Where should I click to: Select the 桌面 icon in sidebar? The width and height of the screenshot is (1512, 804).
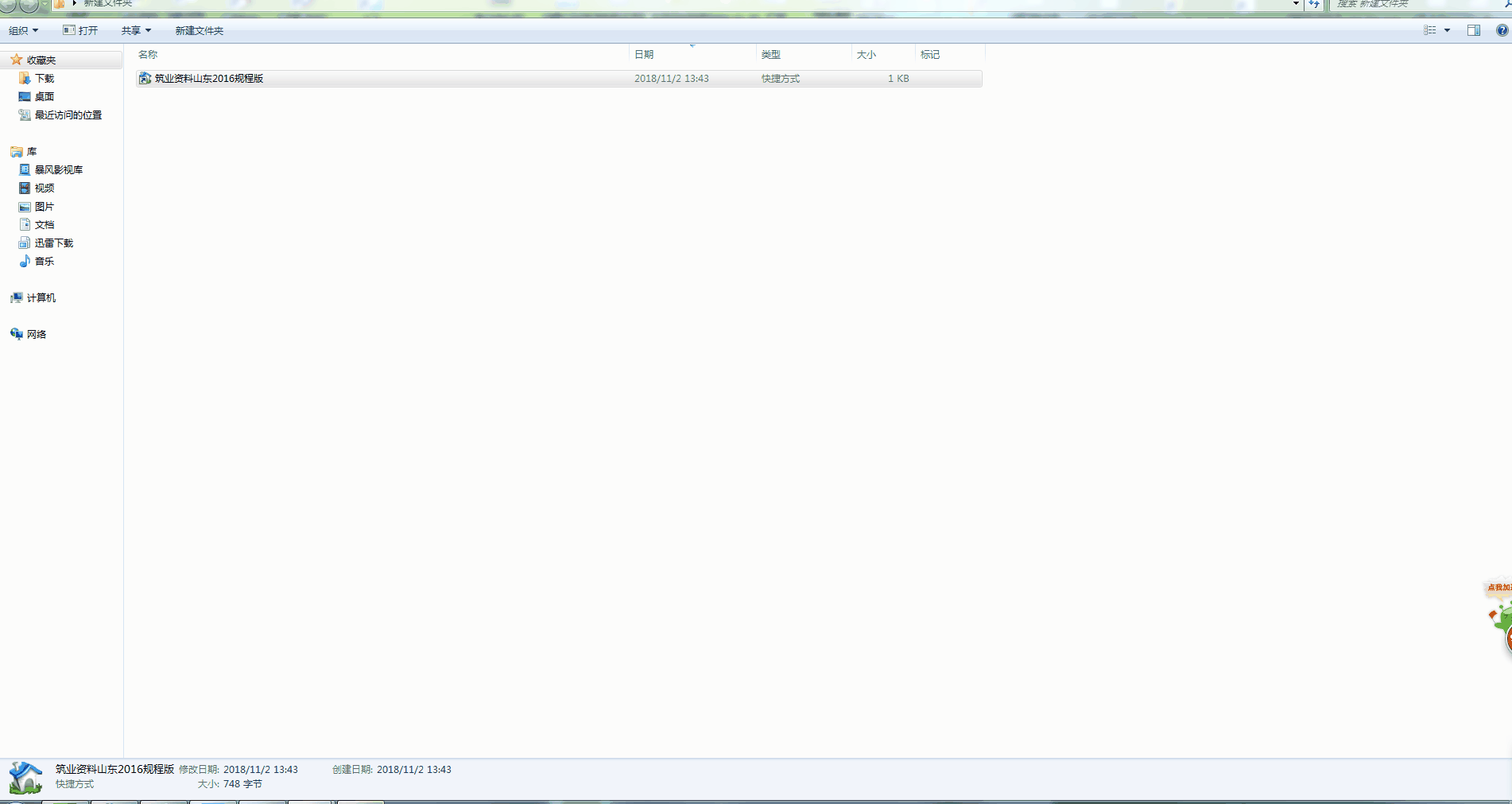pyautogui.click(x=25, y=97)
